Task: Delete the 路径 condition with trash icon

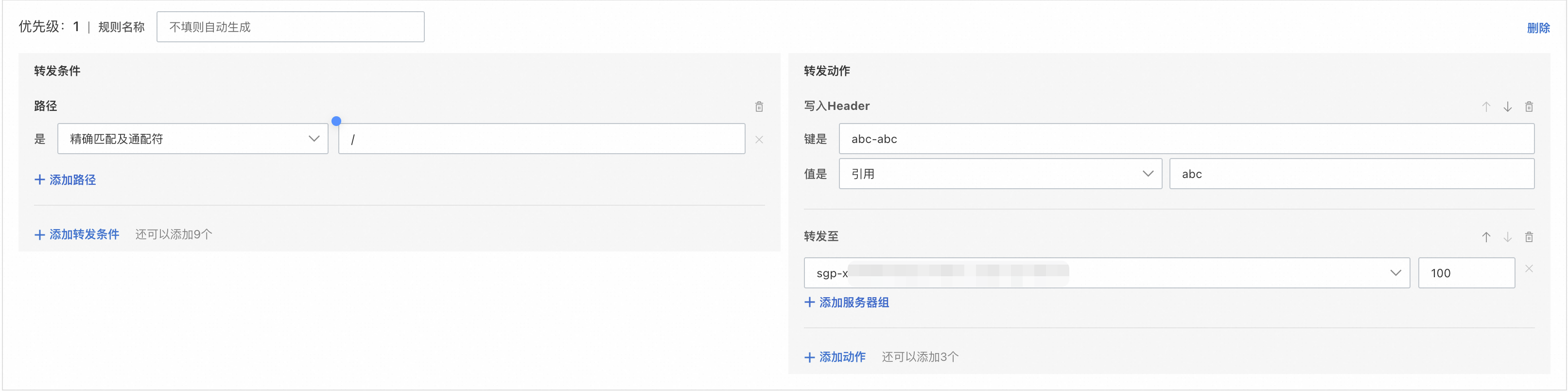Action: click(x=759, y=107)
